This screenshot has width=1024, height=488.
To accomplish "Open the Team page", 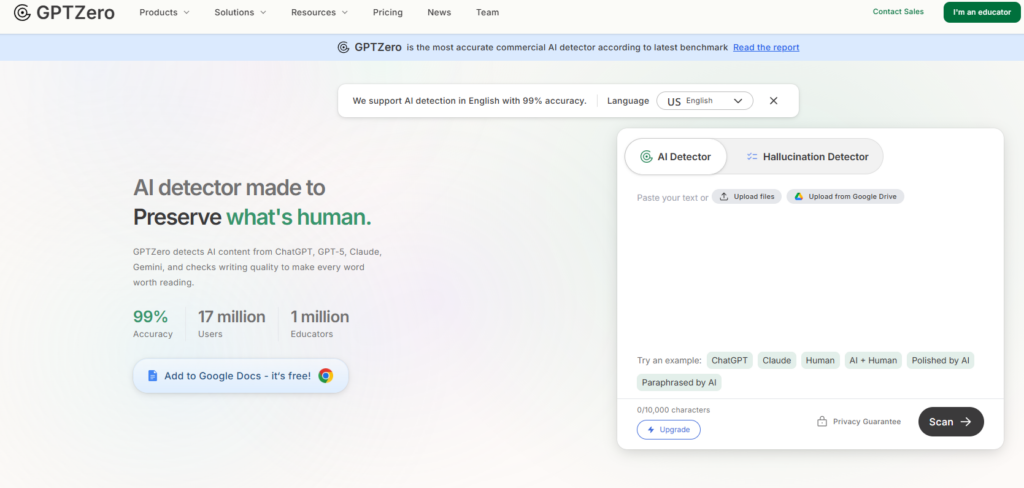I will point(487,12).
